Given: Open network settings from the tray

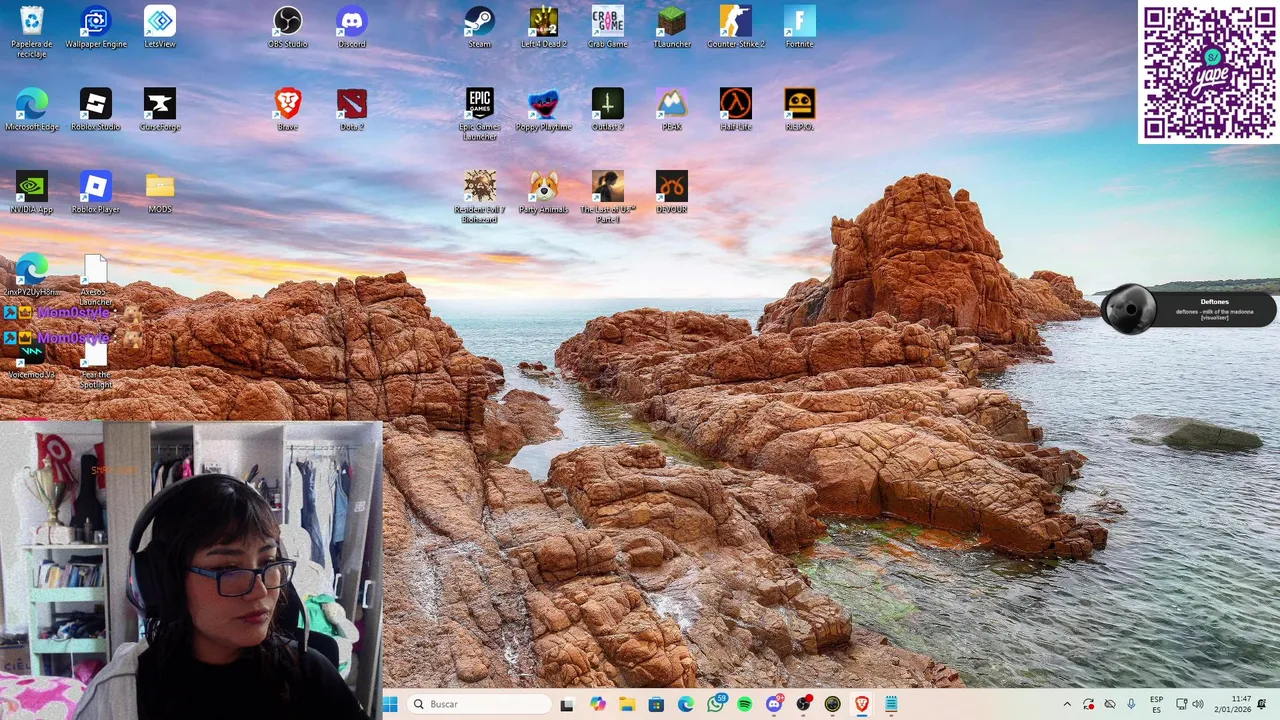Looking at the screenshot, I should [1181, 704].
